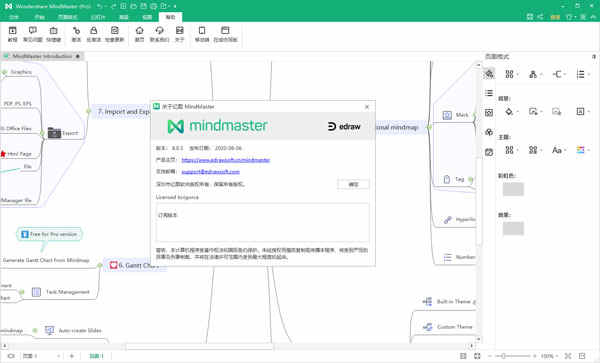
Task: Close the About MindMaster dialog
Action: coord(367,107)
